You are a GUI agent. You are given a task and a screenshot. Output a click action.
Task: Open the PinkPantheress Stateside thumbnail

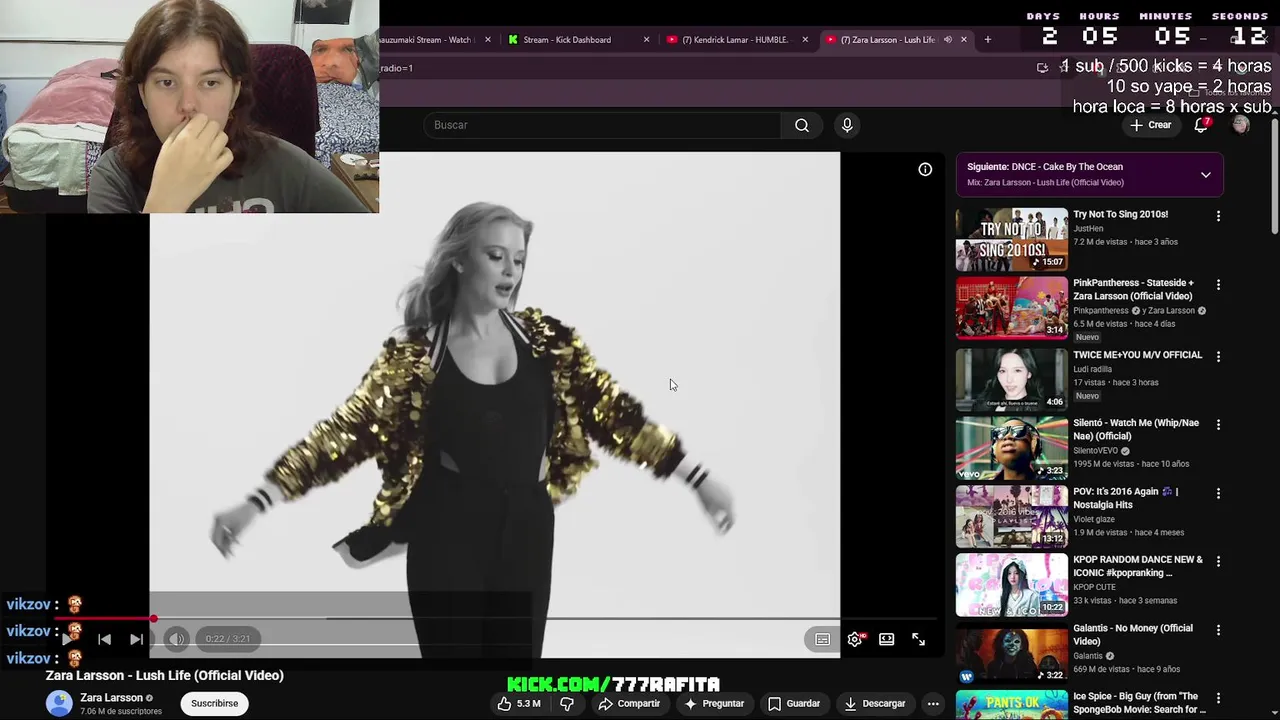[1012, 308]
